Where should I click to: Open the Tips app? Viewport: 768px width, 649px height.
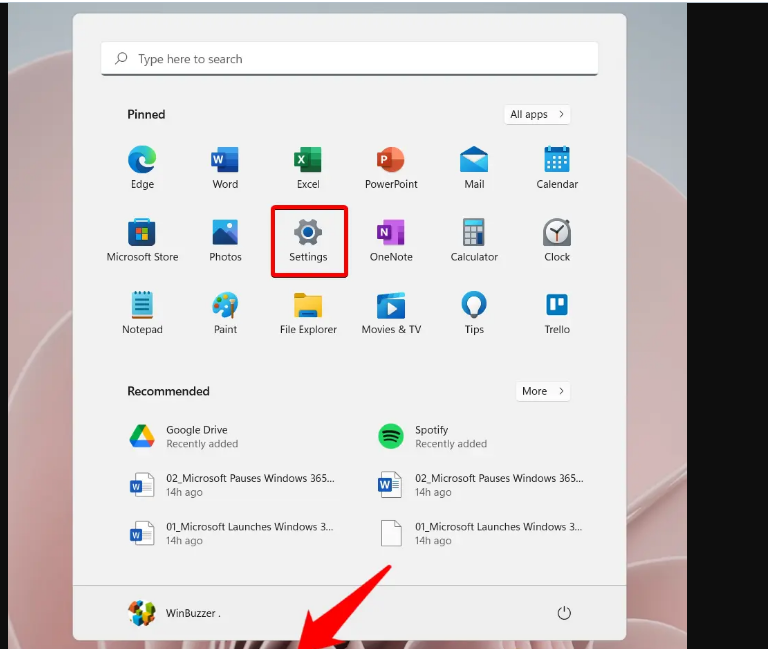(x=474, y=312)
